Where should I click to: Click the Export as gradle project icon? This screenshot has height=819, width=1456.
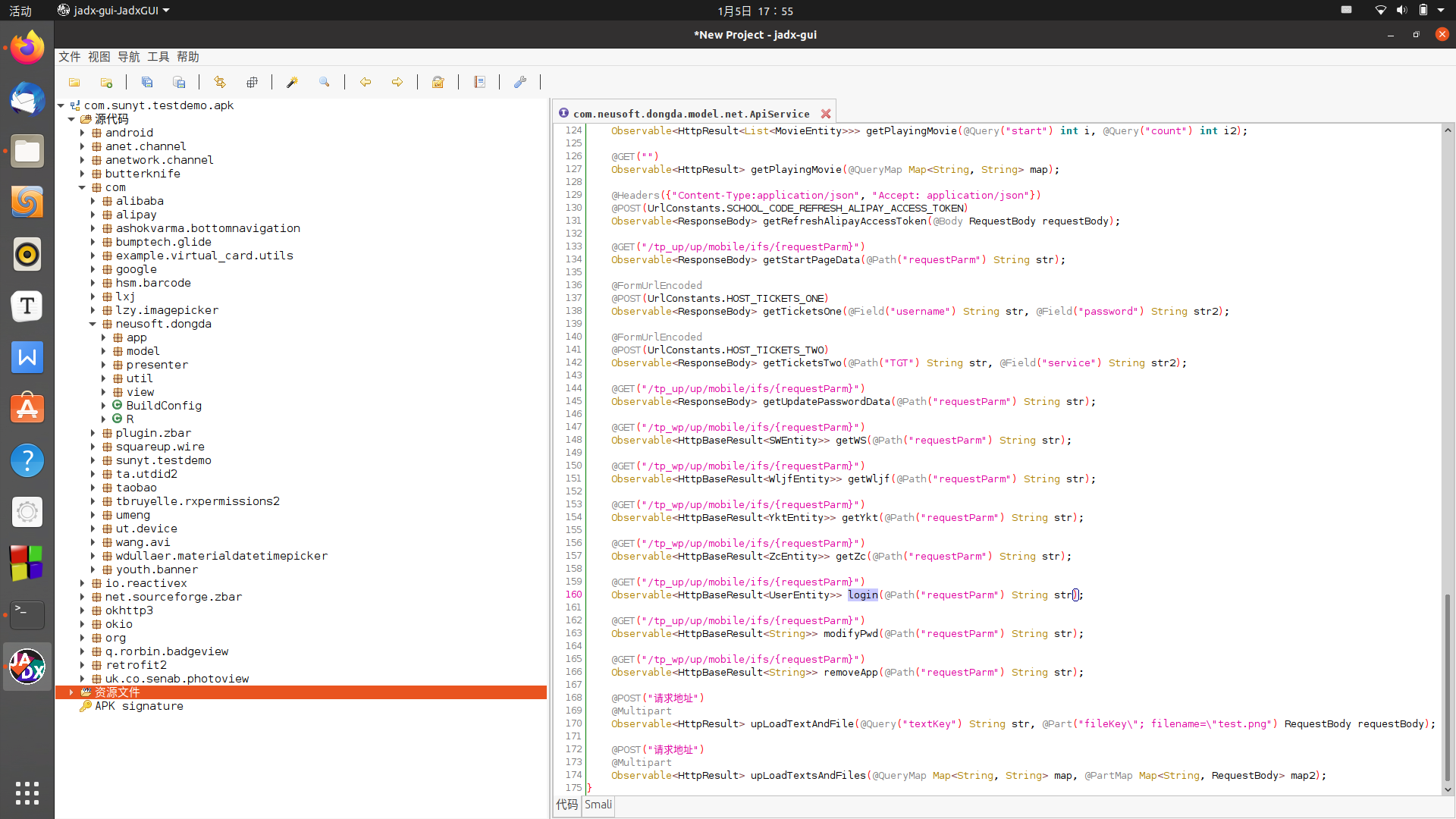pos(179,82)
